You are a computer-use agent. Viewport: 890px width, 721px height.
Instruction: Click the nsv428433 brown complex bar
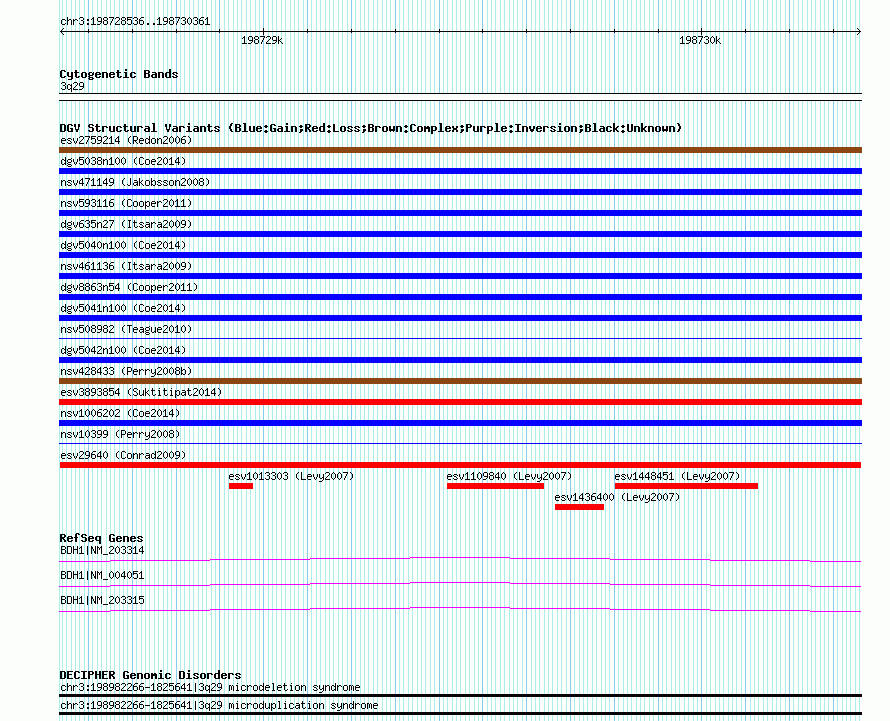click(460, 381)
